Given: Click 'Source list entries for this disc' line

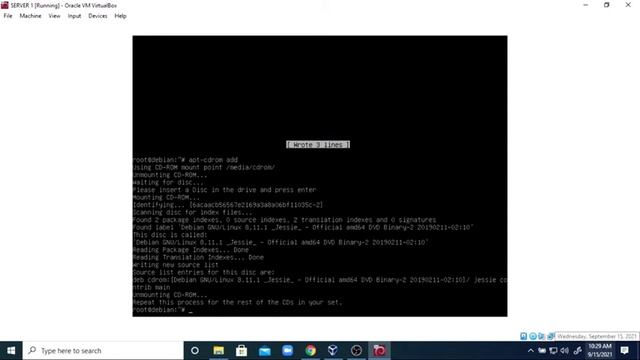Looking at the screenshot, I should 204,272.
